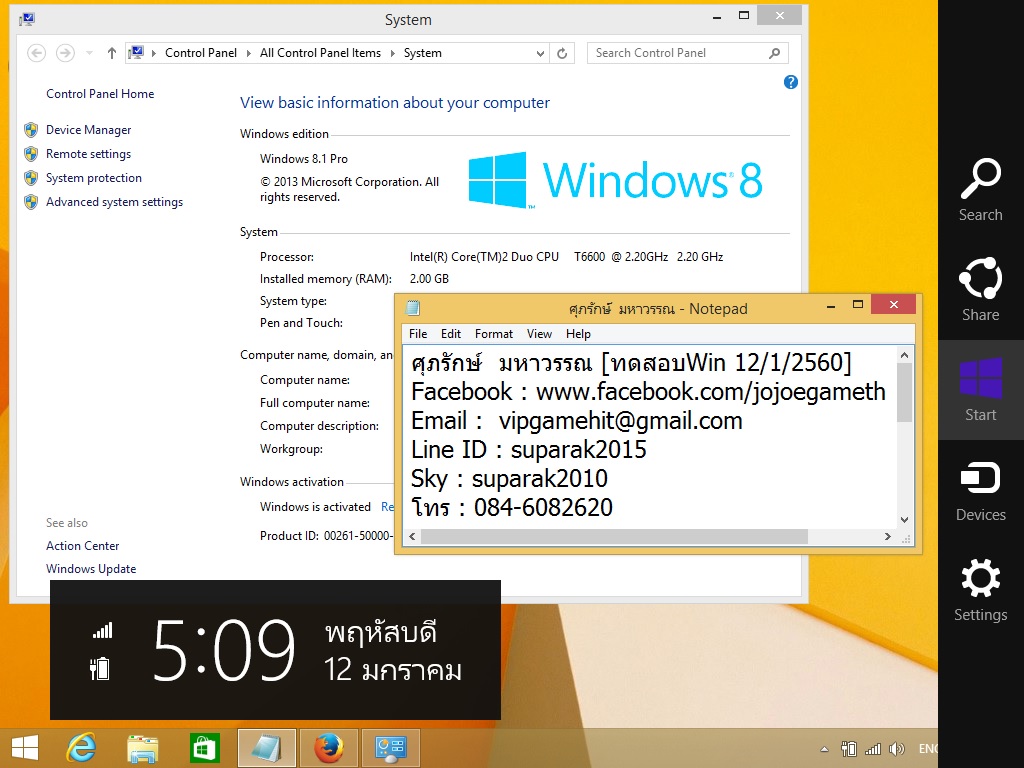This screenshot has width=1024, height=768.
Task: Open Notepad Format menu
Action: pos(494,334)
